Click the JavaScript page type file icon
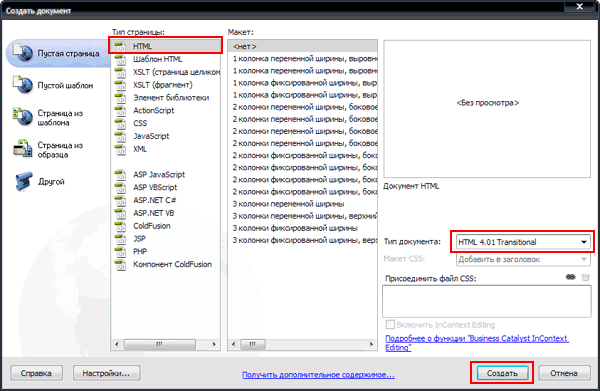 tap(121, 136)
